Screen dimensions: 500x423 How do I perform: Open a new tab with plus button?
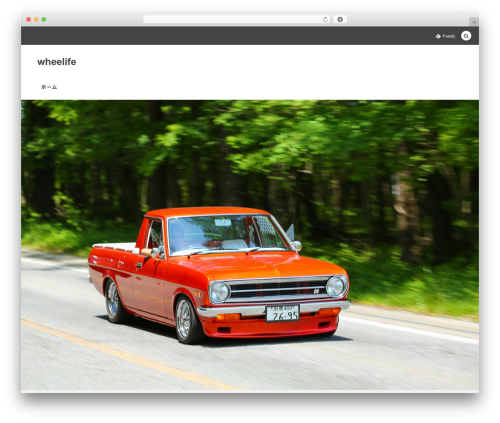click(x=474, y=22)
